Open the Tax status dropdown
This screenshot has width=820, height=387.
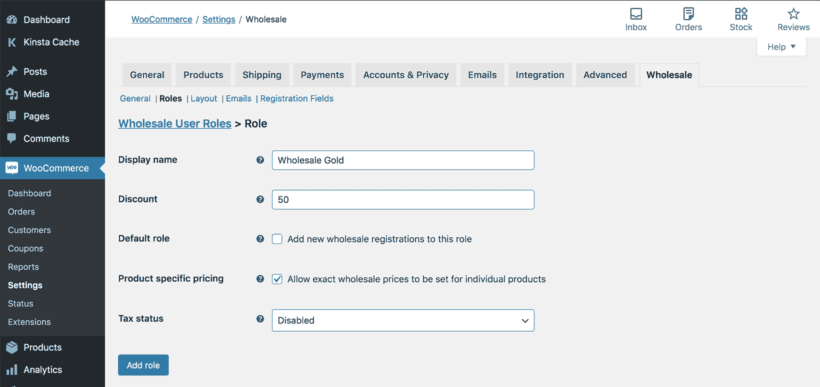click(x=403, y=321)
